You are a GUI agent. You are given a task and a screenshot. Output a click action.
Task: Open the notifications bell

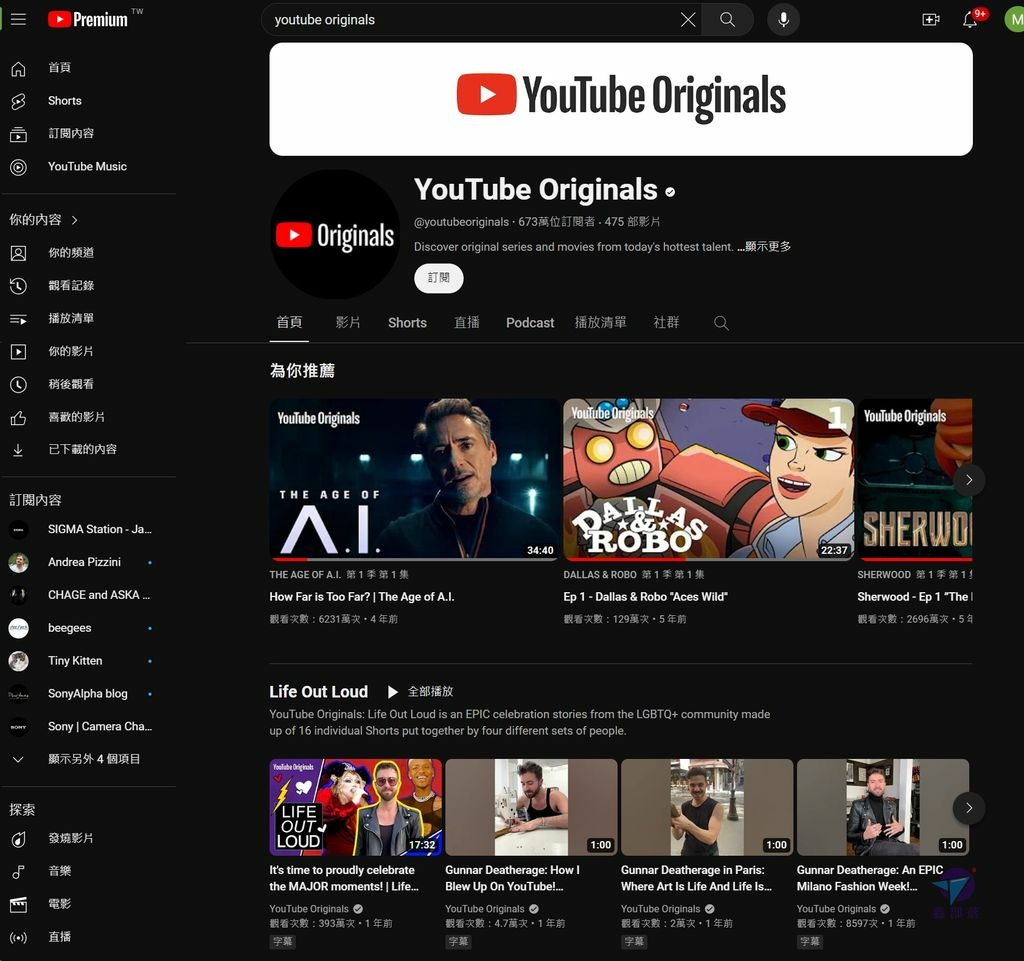click(x=970, y=20)
